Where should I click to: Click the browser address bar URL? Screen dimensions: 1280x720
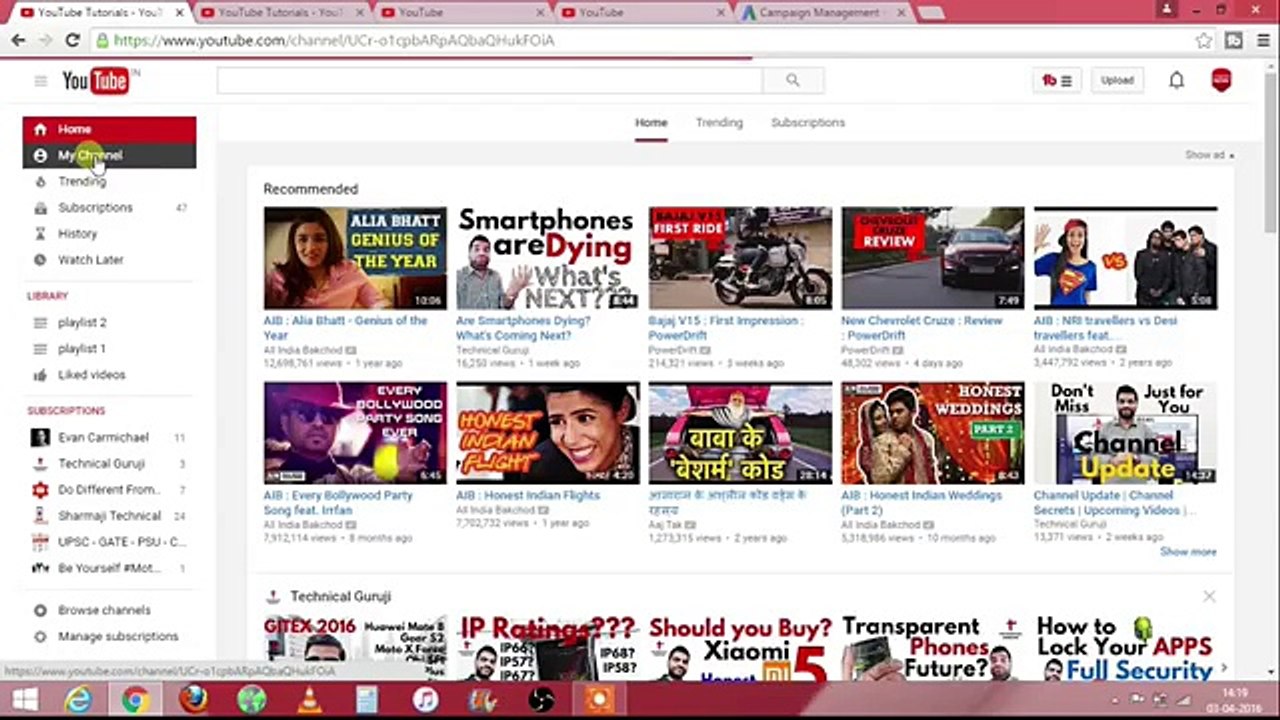coord(334,41)
